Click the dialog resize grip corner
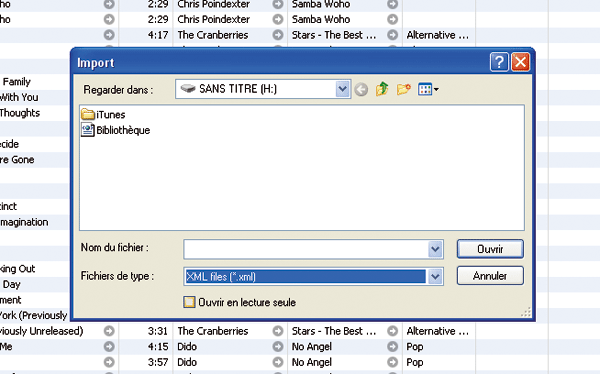Screen dimensions: 600x374 tap(526, 312)
